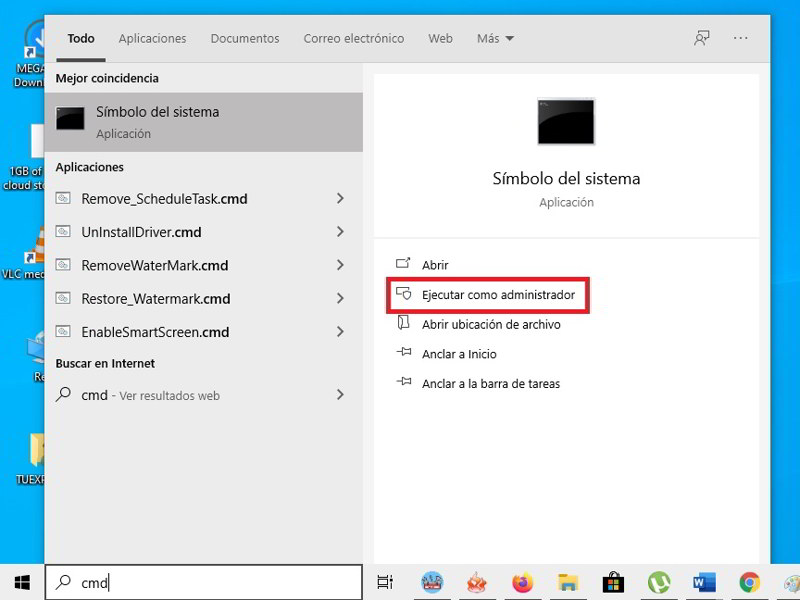Open Microsoft Word from the taskbar
This screenshot has height=600, width=800.
tap(704, 582)
